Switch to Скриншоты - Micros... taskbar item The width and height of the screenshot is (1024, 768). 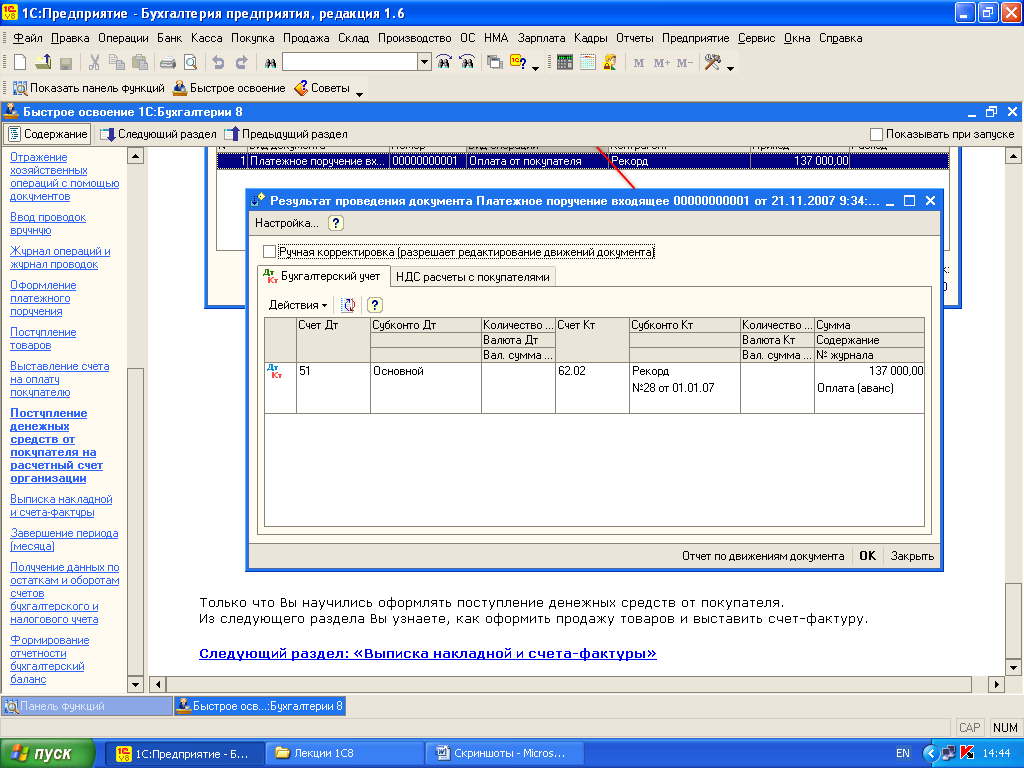point(504,753)
